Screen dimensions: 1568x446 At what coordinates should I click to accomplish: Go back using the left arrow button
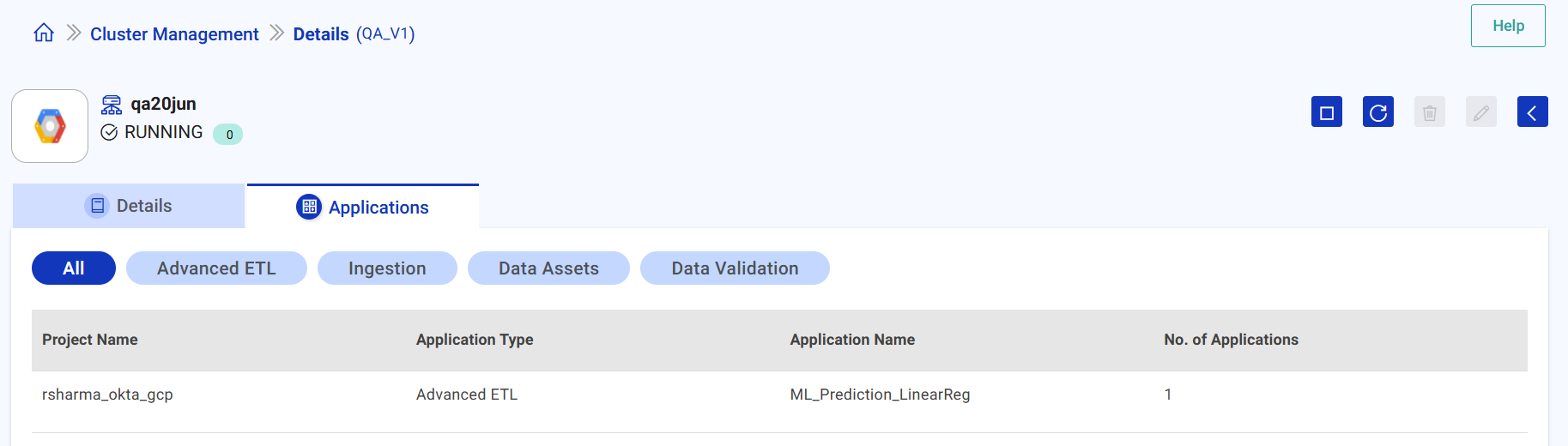click(1532, 112)
